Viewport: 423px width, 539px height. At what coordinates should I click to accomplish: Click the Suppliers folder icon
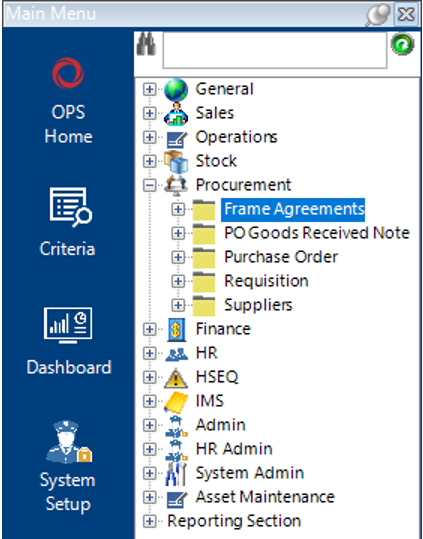tap(204, 306)
